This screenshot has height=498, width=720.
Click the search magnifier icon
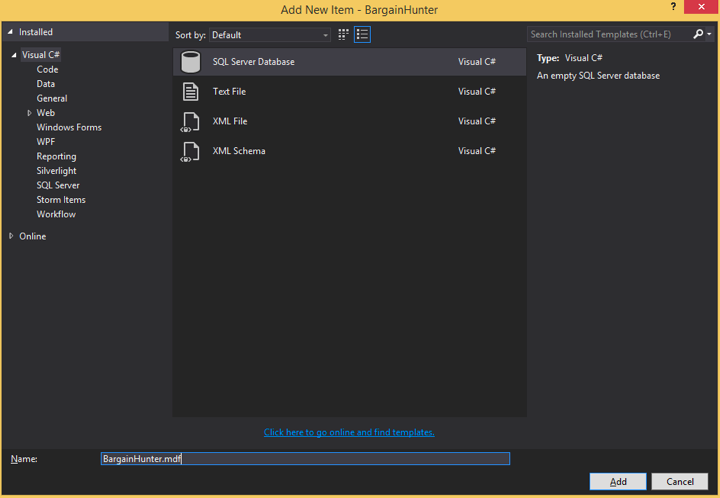click(698, 34)
